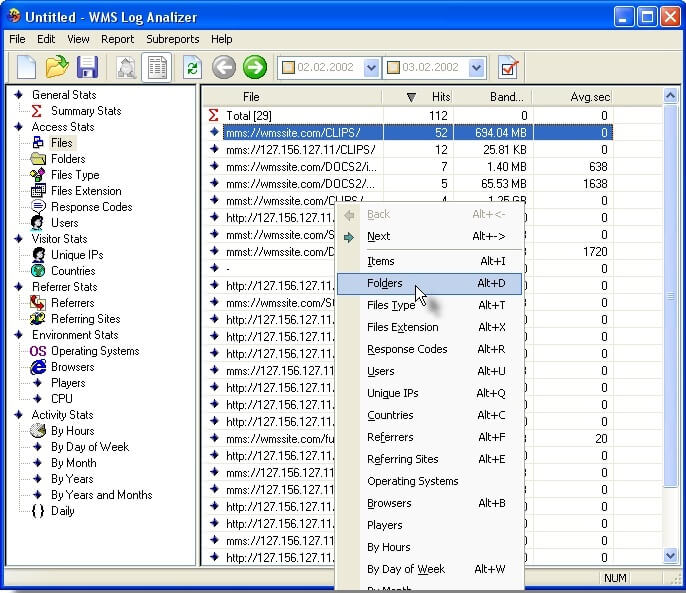Click the vertical scrollbar thumb

click(x=670, y=296)
